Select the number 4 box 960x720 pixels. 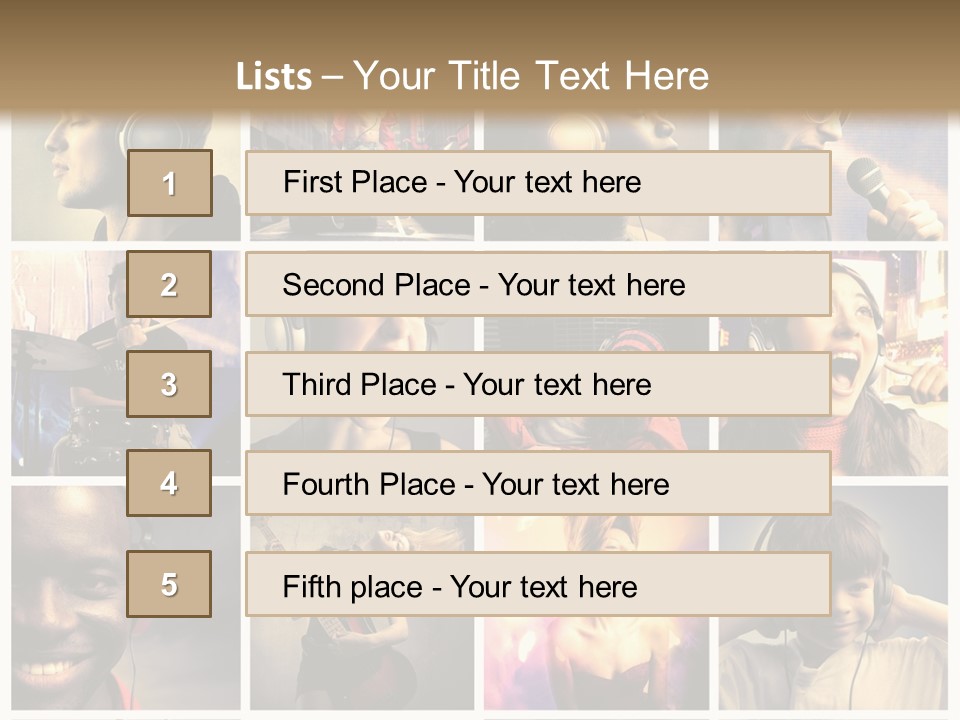[169, 483]
